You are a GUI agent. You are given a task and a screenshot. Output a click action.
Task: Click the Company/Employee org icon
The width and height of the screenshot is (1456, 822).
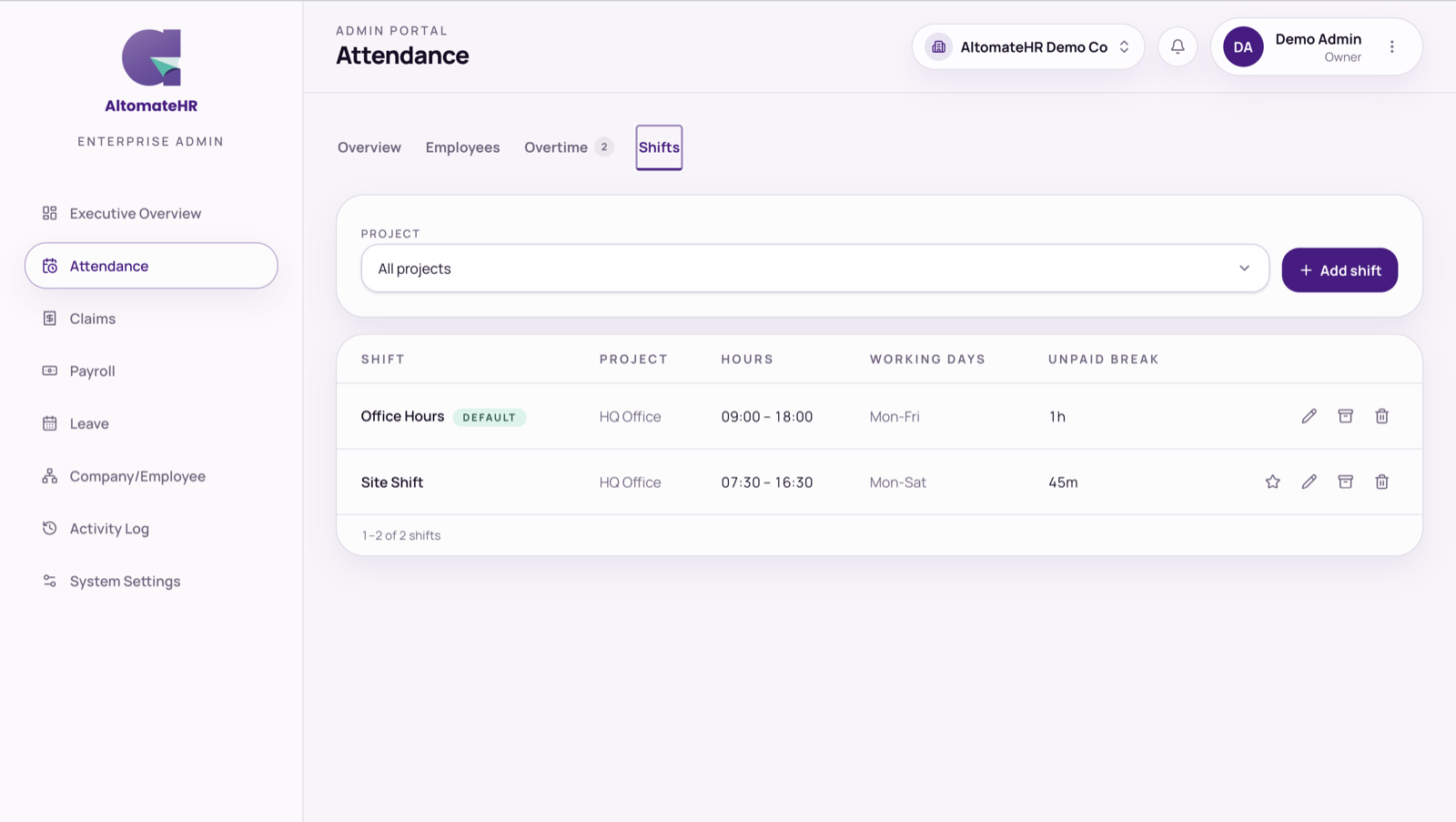50,476
